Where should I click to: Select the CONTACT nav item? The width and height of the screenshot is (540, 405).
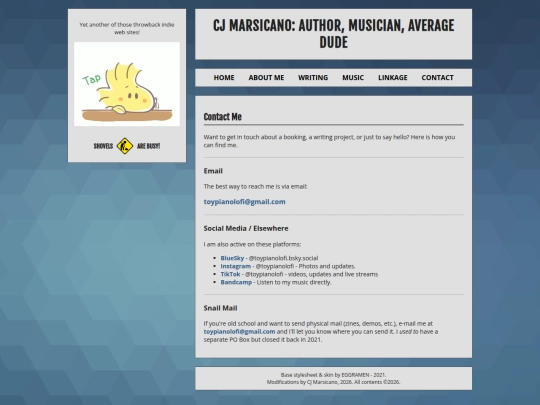[x=437, y=78]
